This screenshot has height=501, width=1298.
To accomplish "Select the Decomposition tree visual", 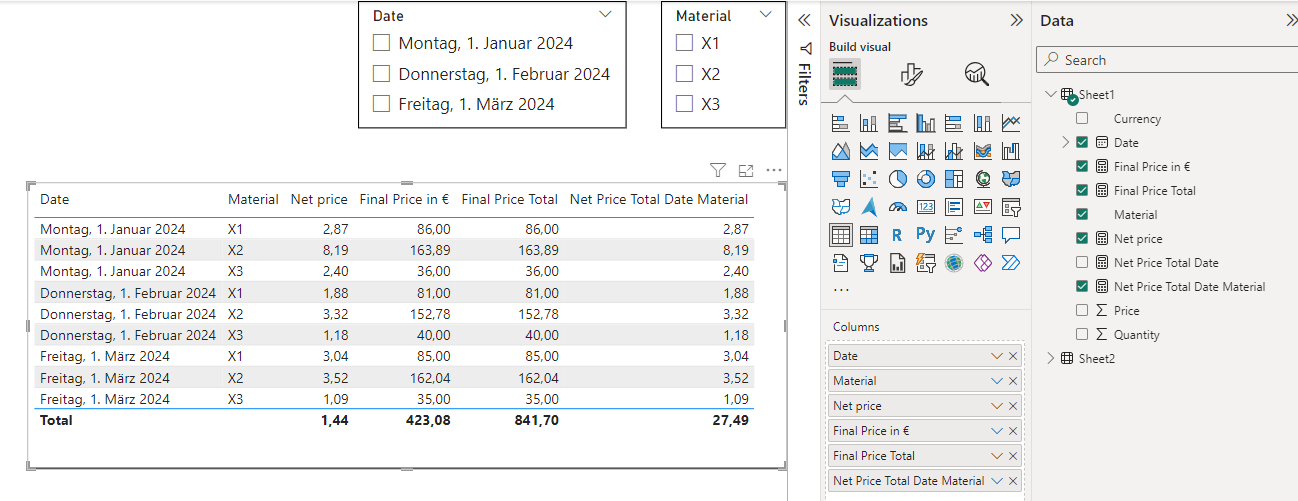I will pos(983,235).
